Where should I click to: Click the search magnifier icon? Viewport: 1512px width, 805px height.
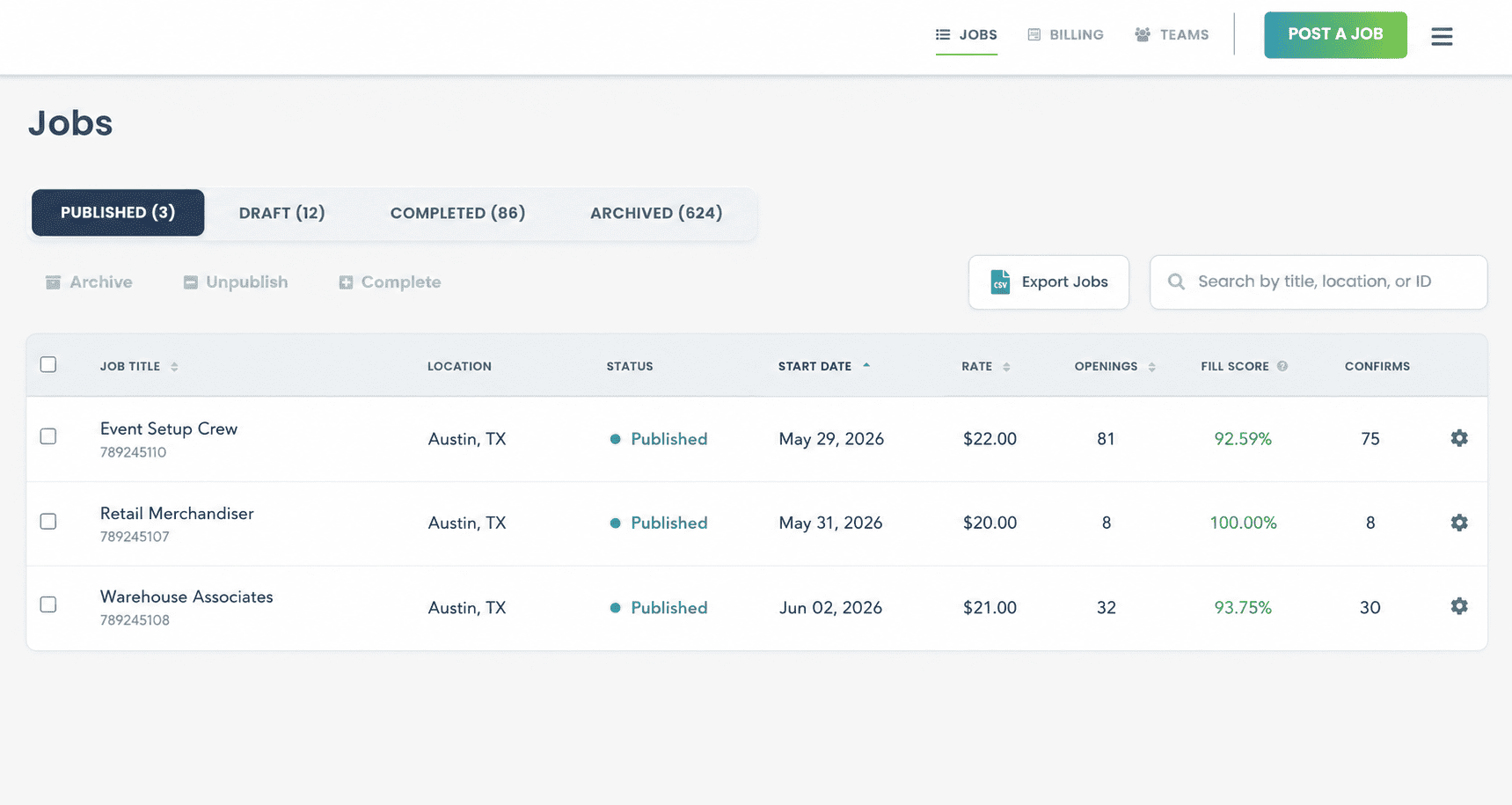pyautogui.click(x=1176, y=282)
